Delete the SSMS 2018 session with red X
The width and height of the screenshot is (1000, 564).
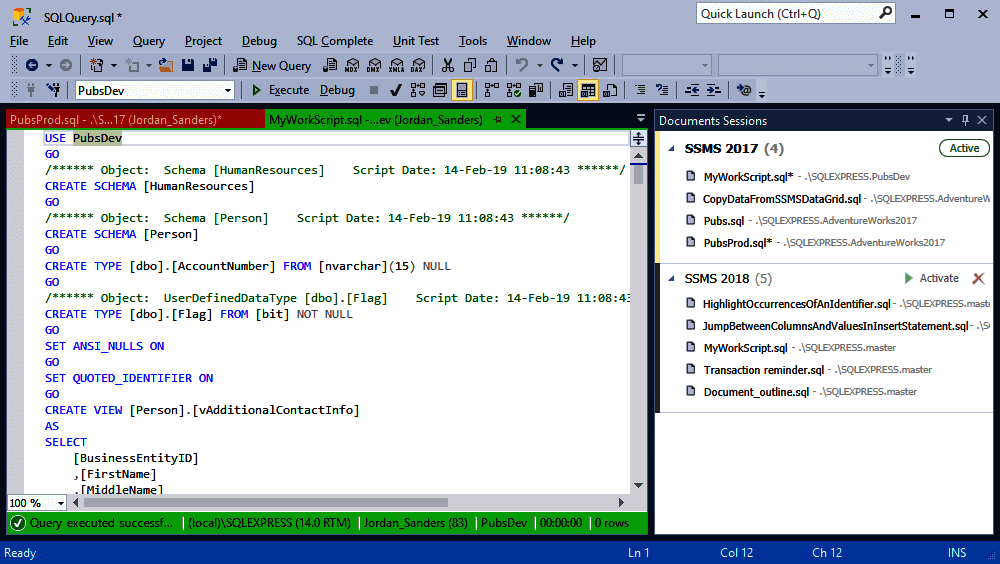[x=978, y=278]
